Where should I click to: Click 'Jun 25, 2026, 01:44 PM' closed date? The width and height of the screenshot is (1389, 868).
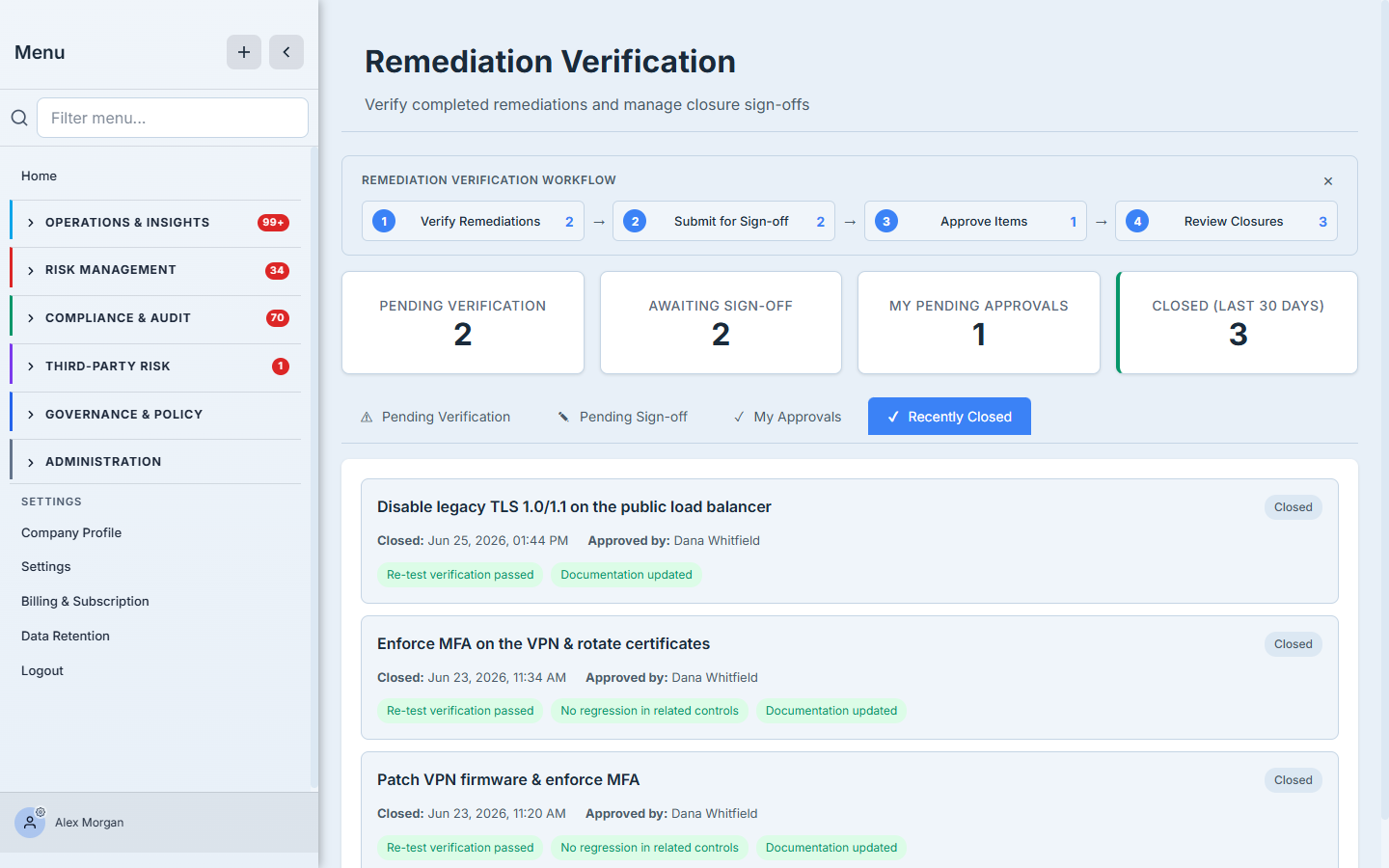[x=499, y=541]
